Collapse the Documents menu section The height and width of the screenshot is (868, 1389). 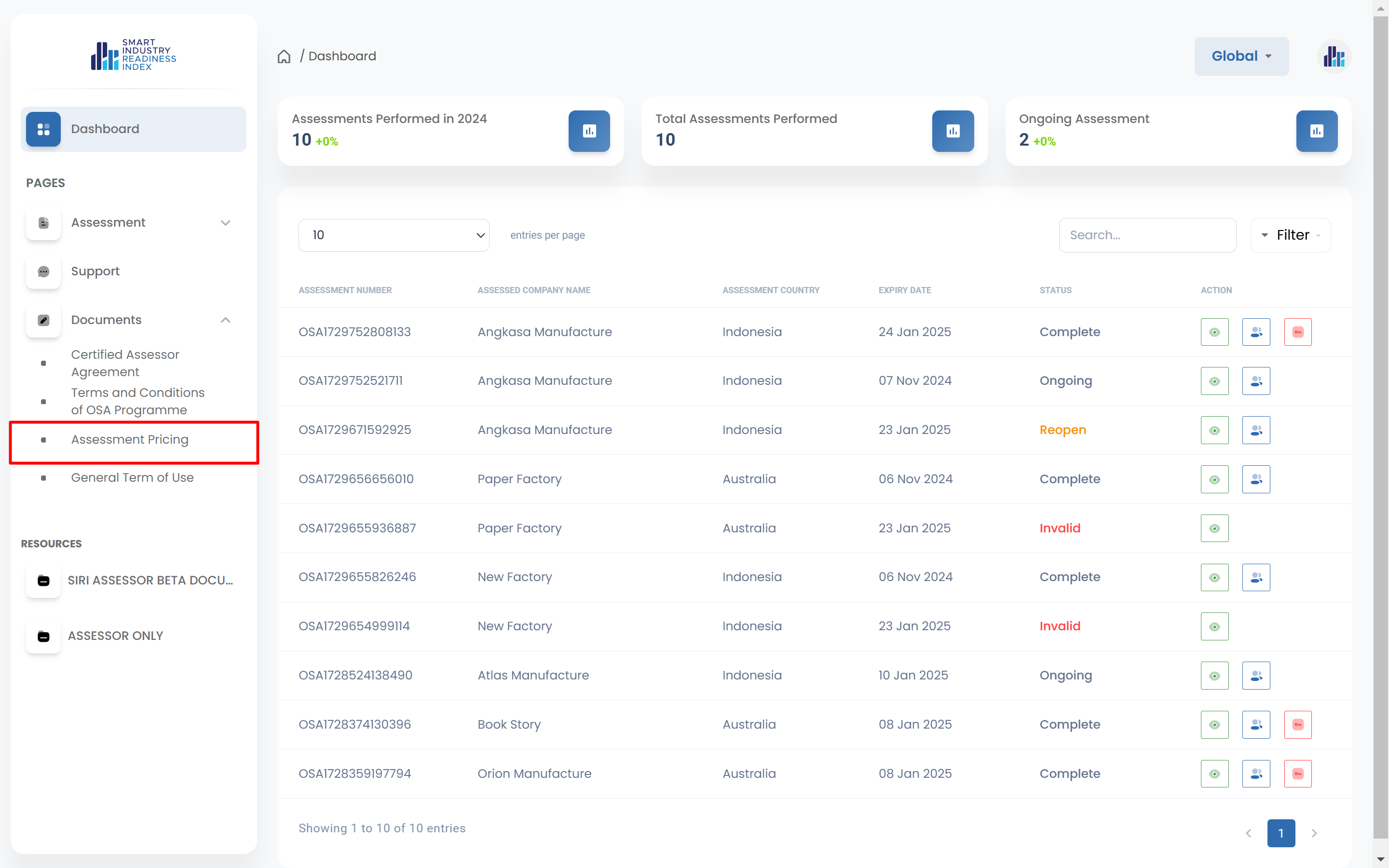tap(225, 320)
